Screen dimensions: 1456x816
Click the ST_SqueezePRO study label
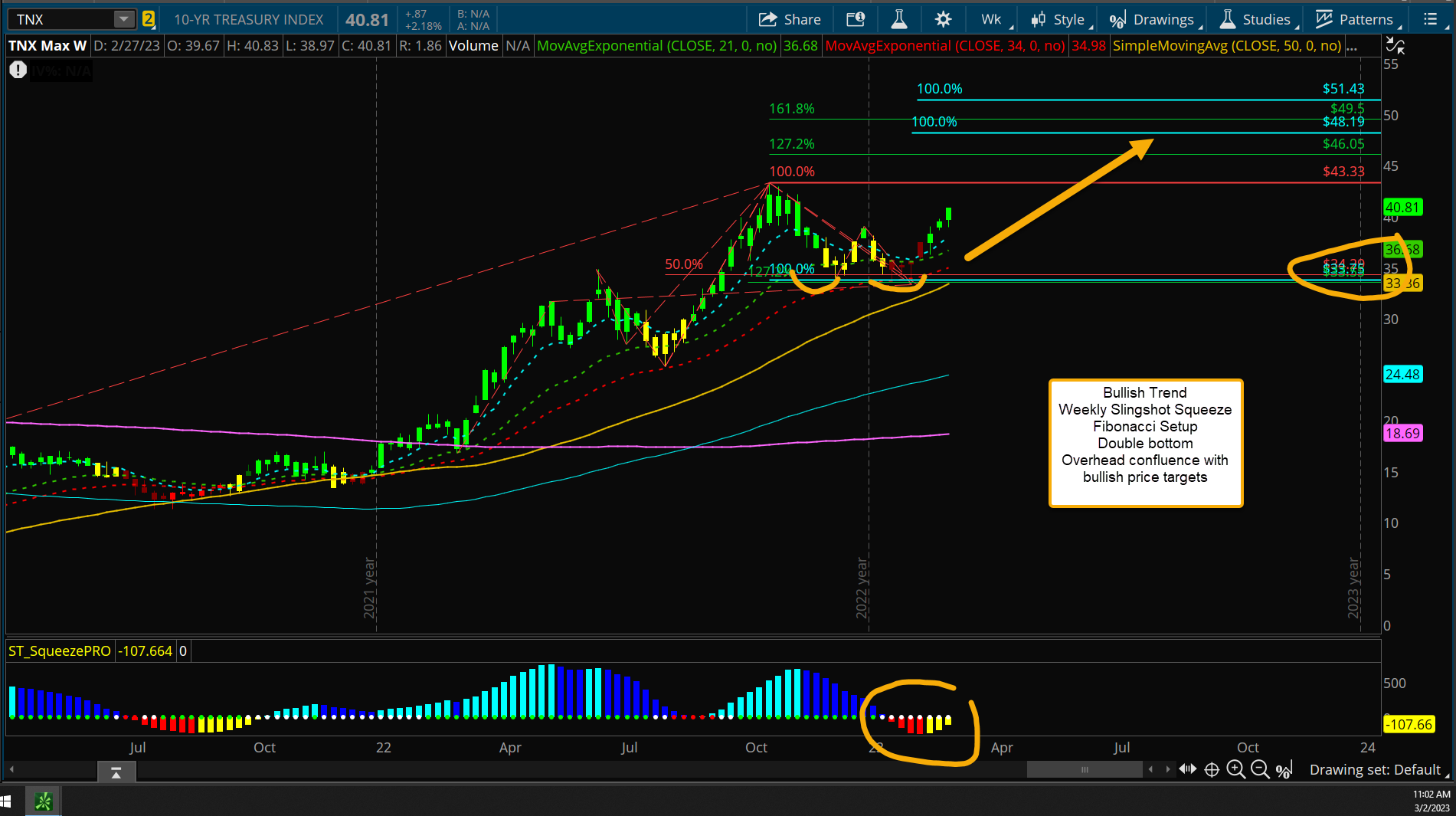[59, 651]
